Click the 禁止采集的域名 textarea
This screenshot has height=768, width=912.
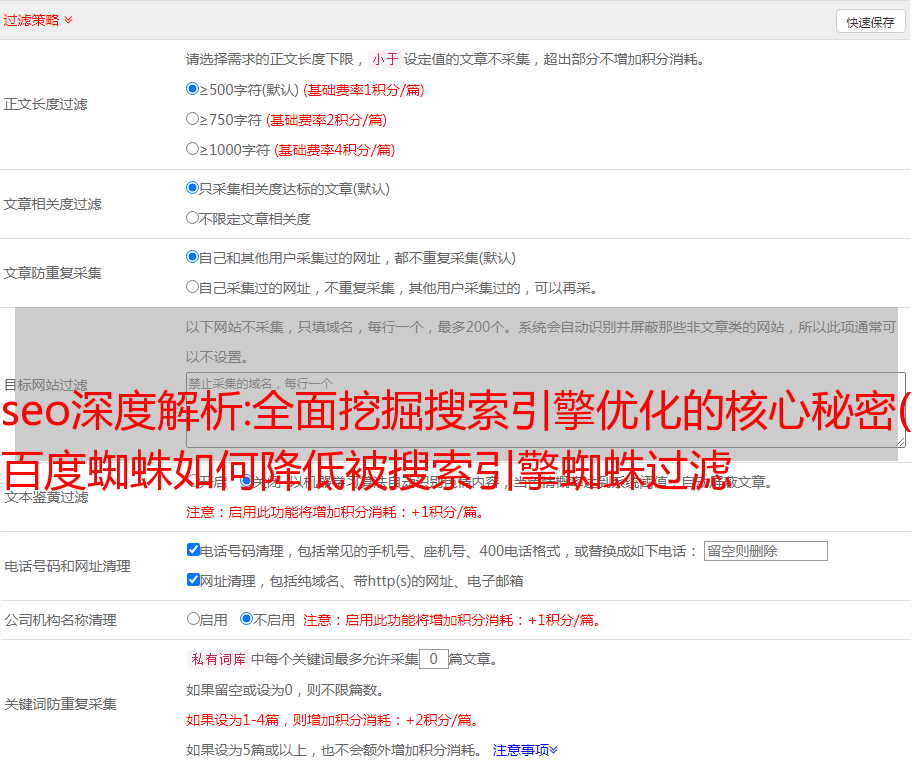(x=546, y=410)
